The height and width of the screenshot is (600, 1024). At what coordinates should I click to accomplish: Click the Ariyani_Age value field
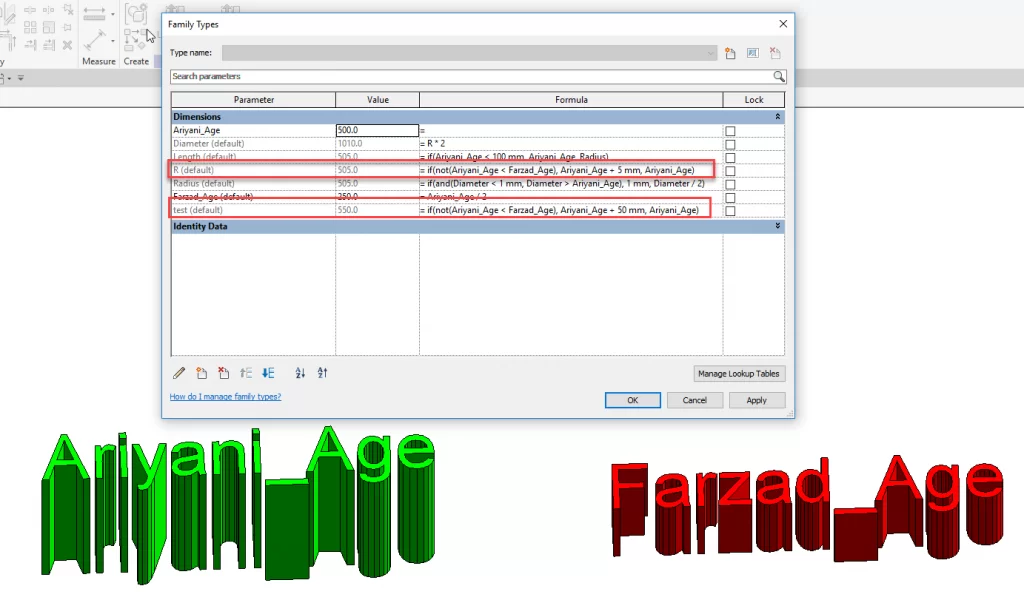(x=377, y=131)
